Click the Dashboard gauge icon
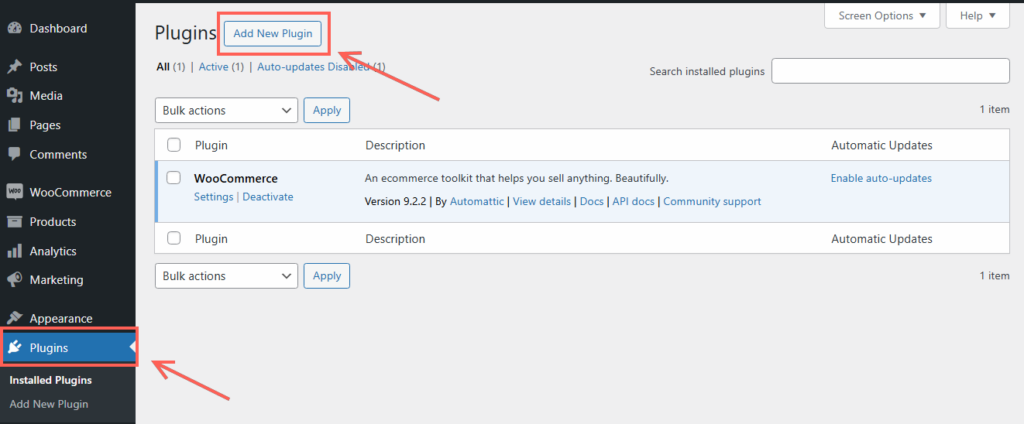 pyautogui.click(x=14, y=29)
